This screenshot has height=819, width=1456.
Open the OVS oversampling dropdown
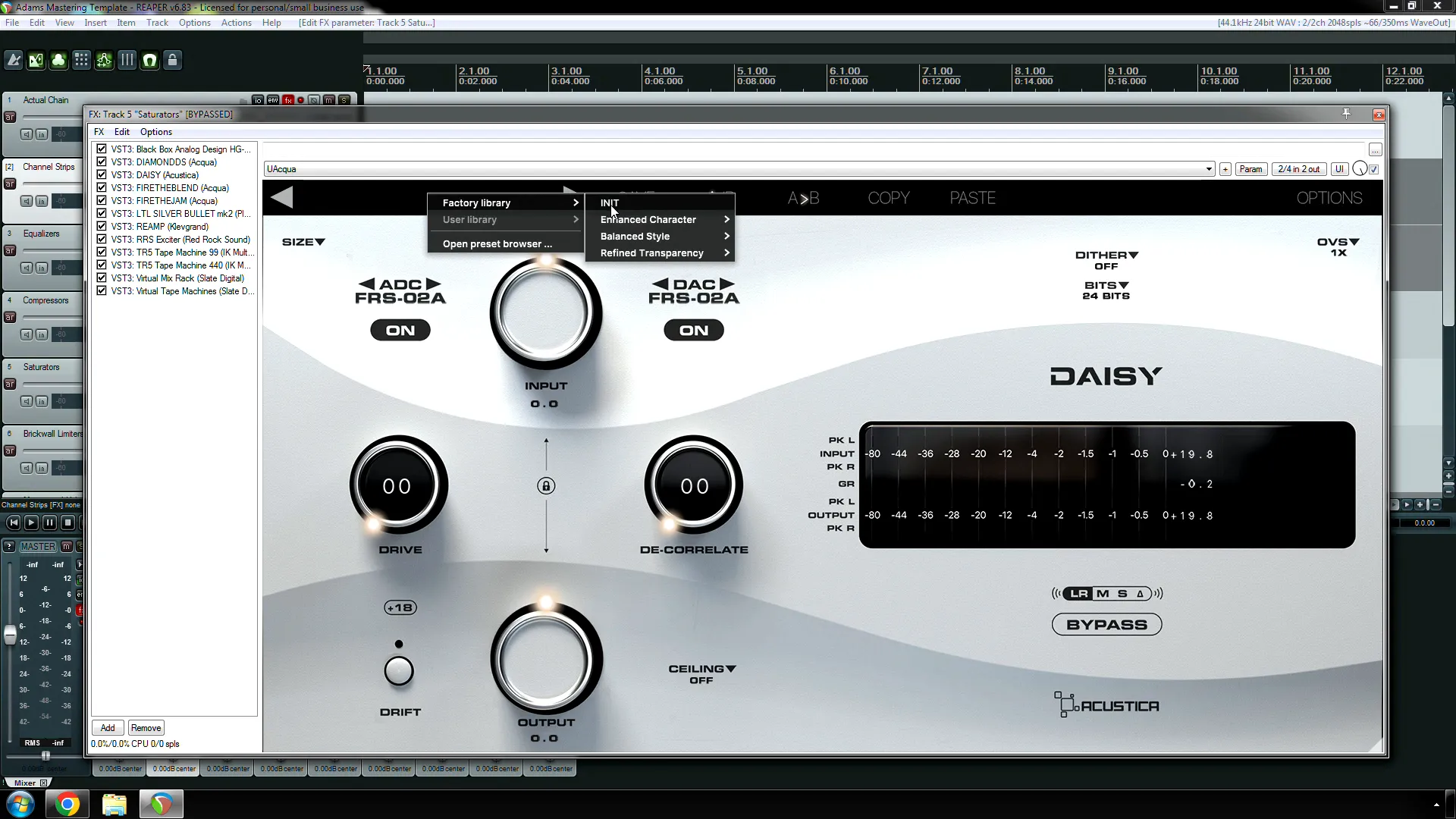1338,242
